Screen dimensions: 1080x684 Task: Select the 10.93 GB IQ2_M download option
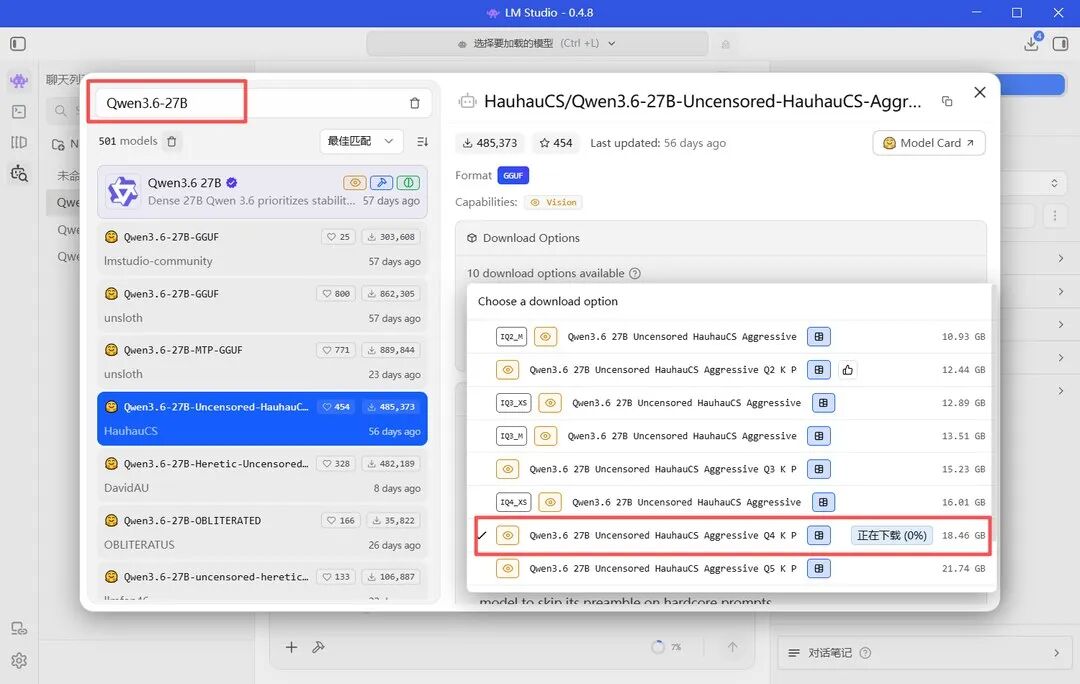click(731, 337)
